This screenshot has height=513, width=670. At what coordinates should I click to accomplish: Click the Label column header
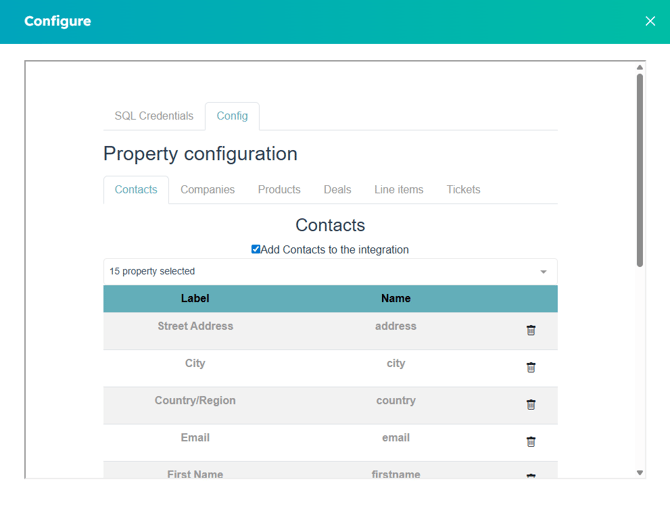point(195,298)
